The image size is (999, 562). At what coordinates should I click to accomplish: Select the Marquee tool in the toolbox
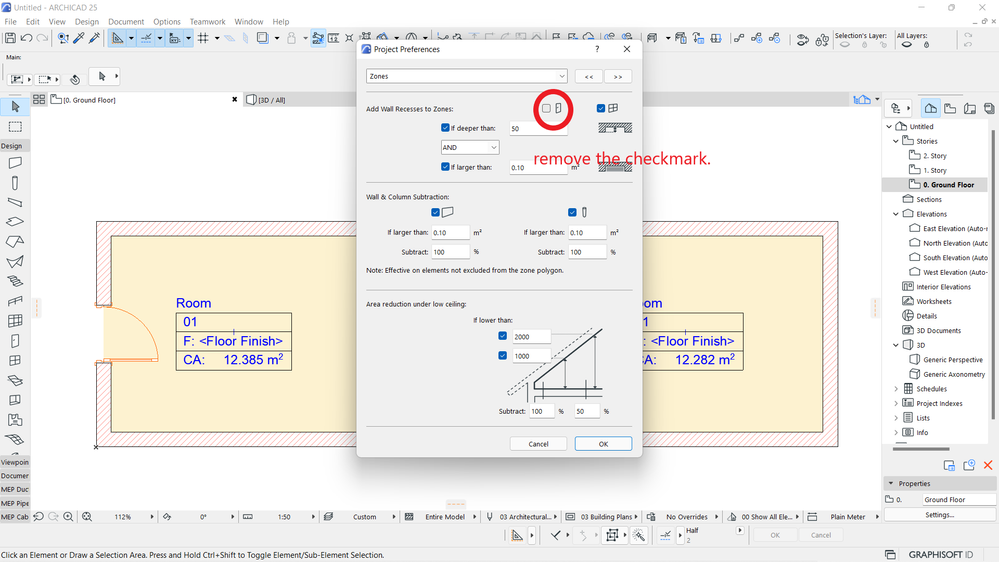[x=15, y=127]
